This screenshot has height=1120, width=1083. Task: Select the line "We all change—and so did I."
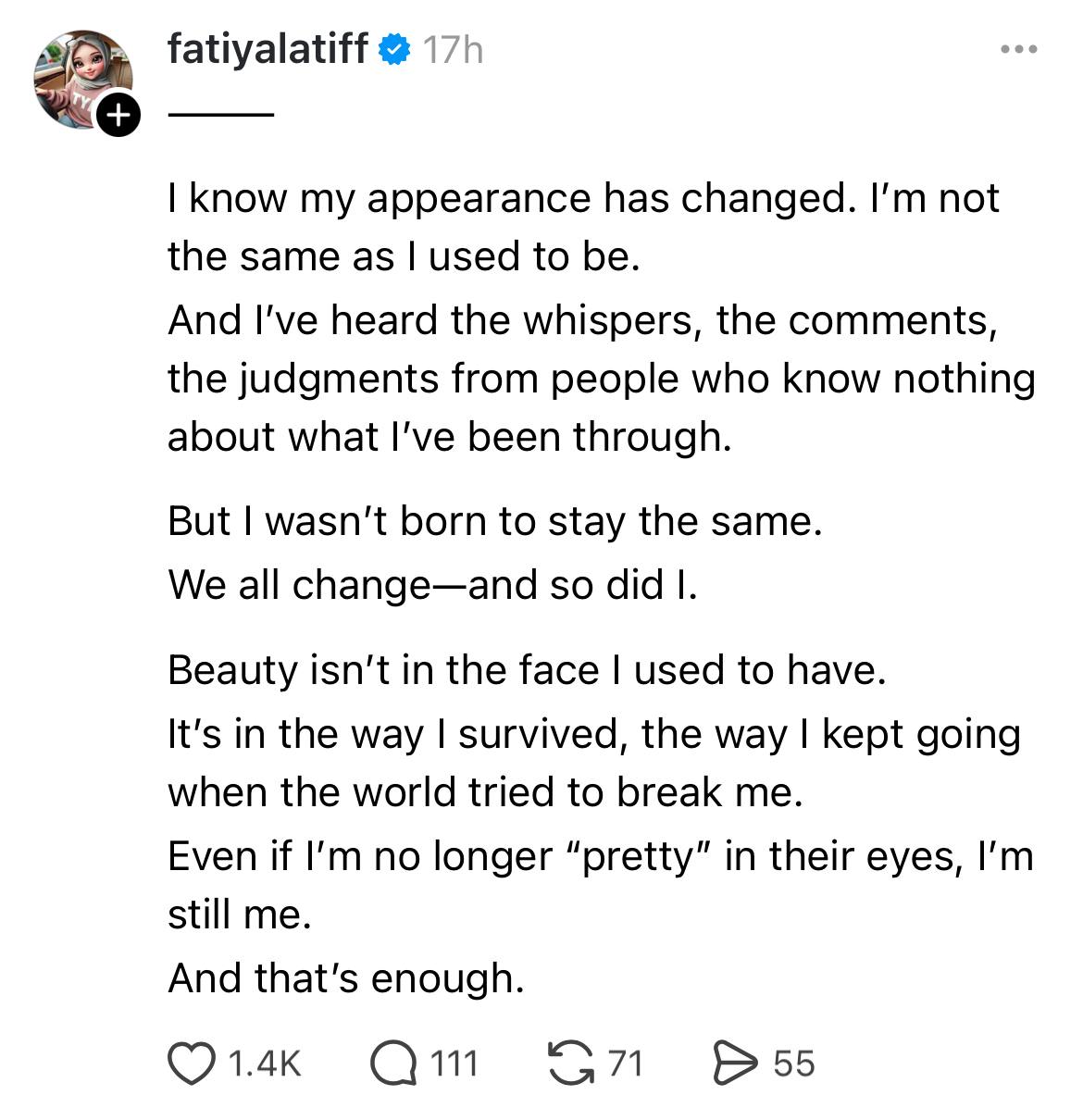(432, 585)
